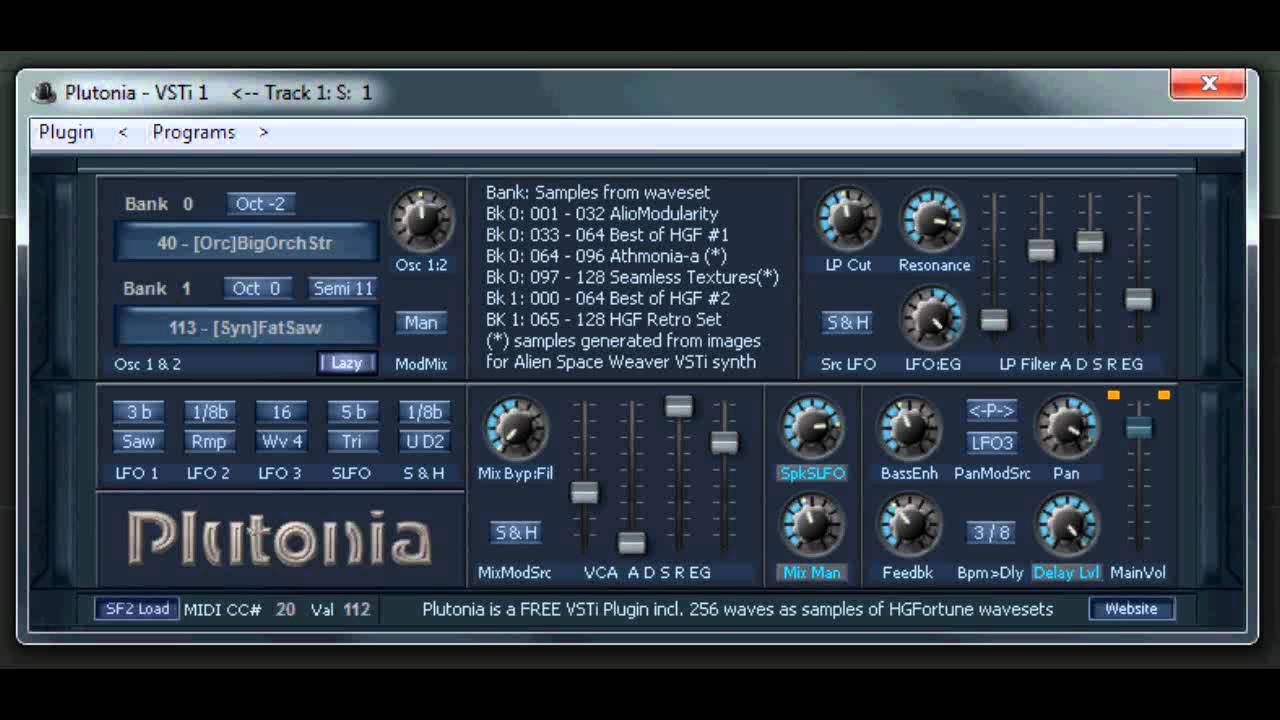Click the 'Bk 0: 001 - 032 AlioModularity' line

click(602, 213)
